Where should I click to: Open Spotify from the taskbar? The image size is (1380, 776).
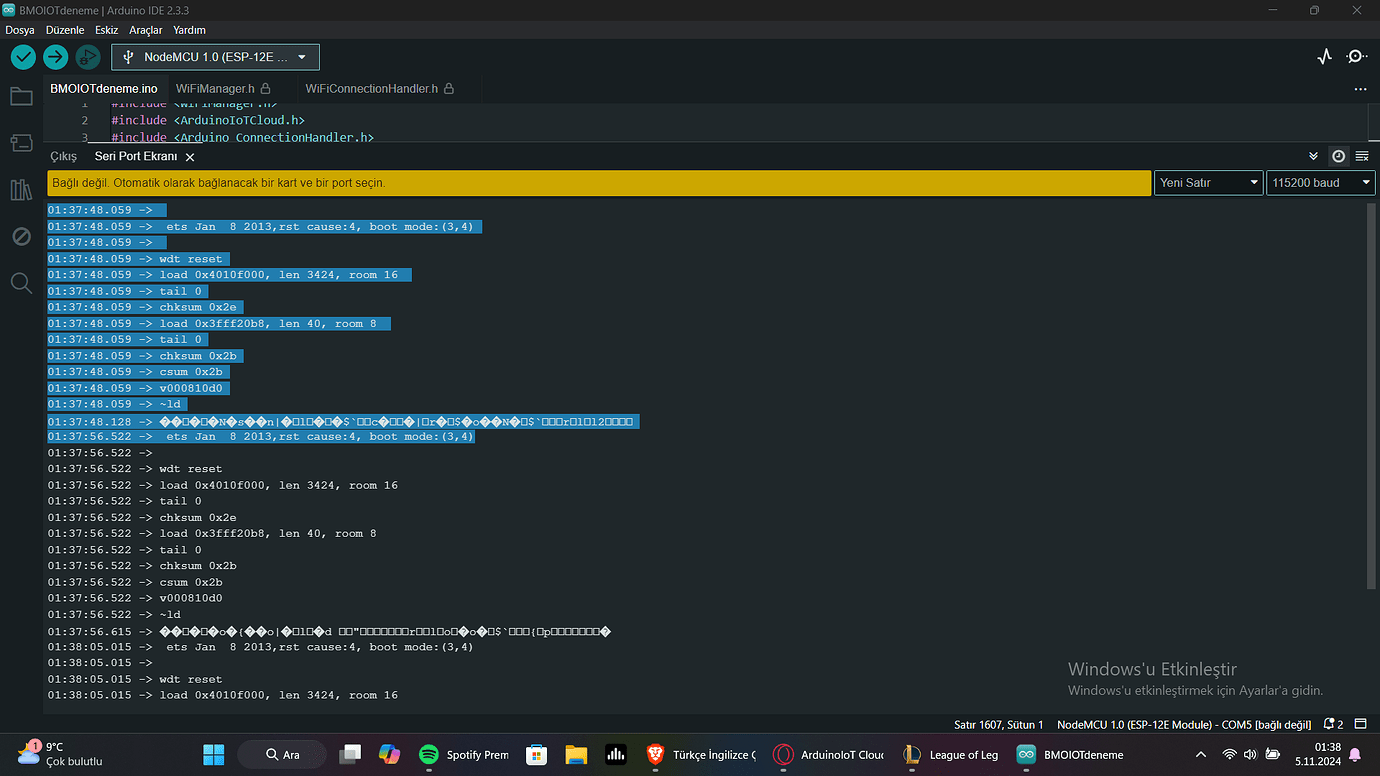pyautogui.click(x=428, y=754)
